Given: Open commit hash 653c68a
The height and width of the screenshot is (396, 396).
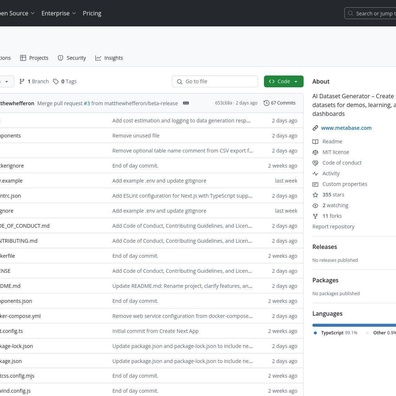Looking at the screenshot, I should 223,103.
